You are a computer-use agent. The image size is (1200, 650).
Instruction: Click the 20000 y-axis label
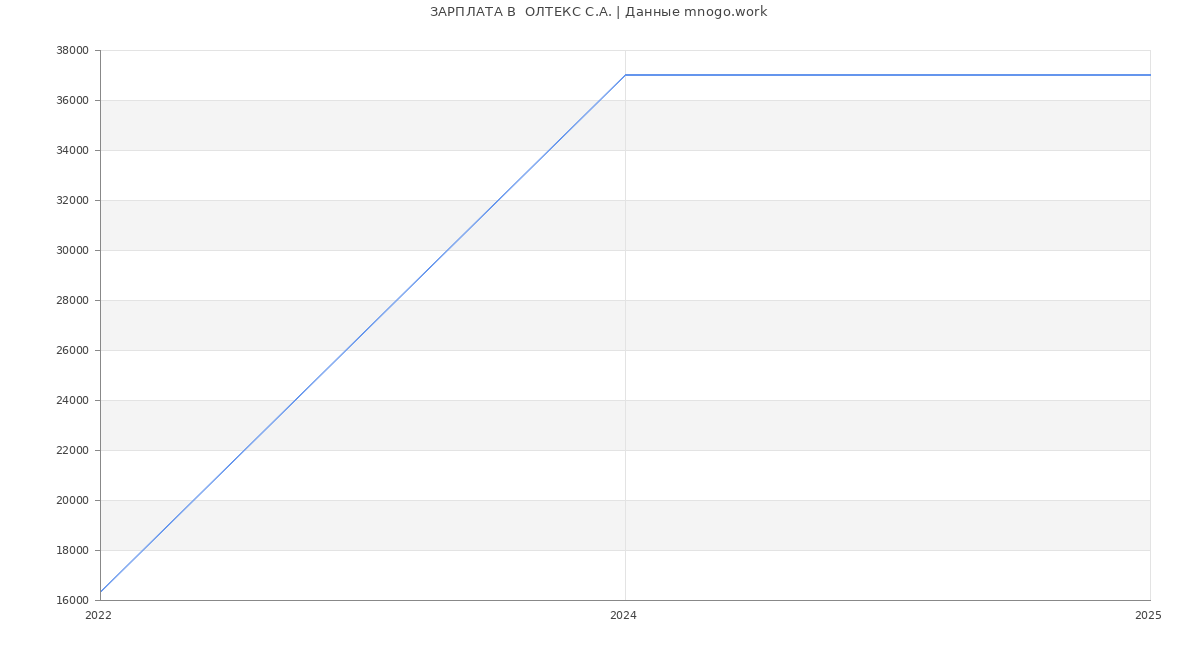tap(74, 501)
